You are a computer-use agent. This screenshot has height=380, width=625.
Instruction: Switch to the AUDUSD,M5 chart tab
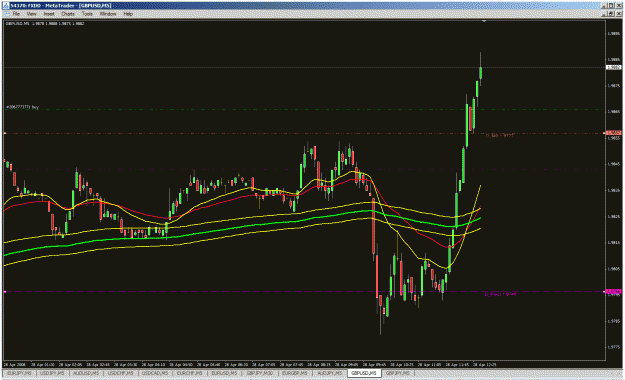86,373
